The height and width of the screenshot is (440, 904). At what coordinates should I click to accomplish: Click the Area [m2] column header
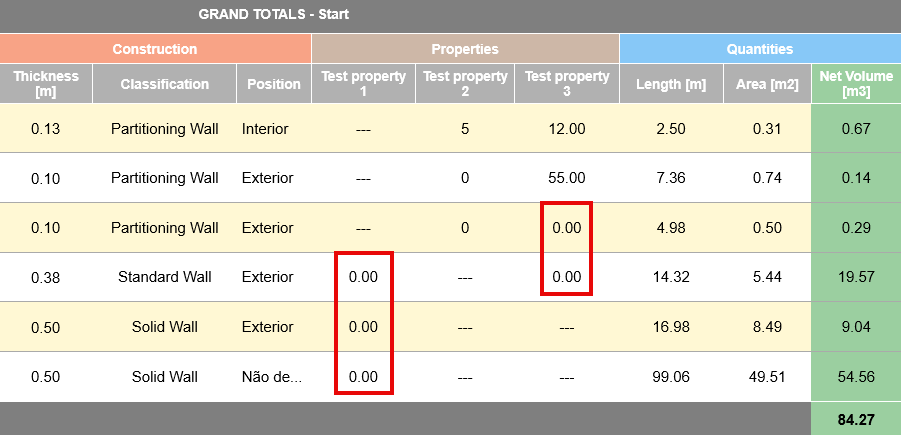tap(767, 84)
